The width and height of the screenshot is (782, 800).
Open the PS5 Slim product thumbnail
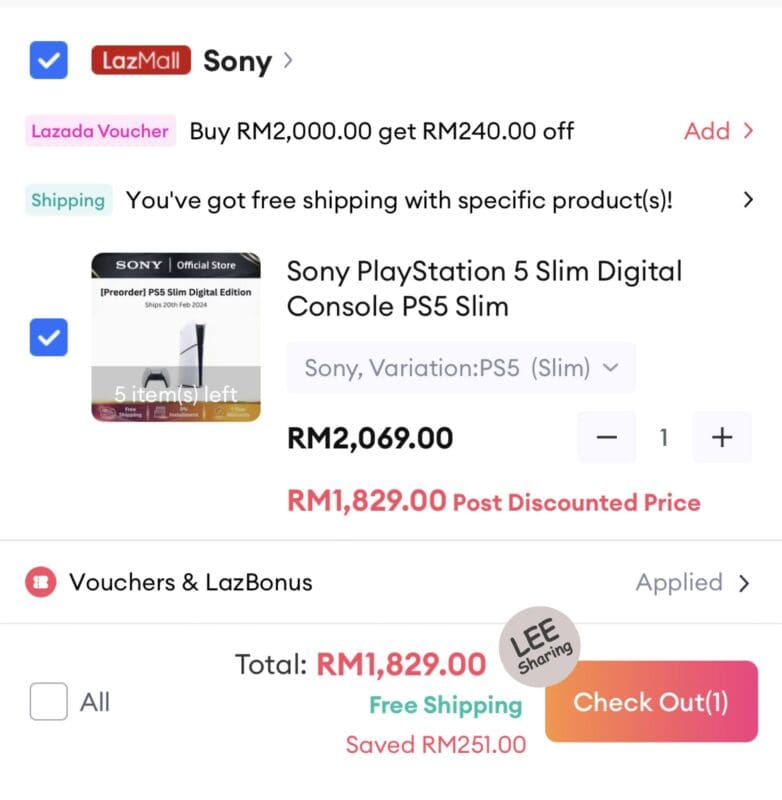tap(176, 337)
